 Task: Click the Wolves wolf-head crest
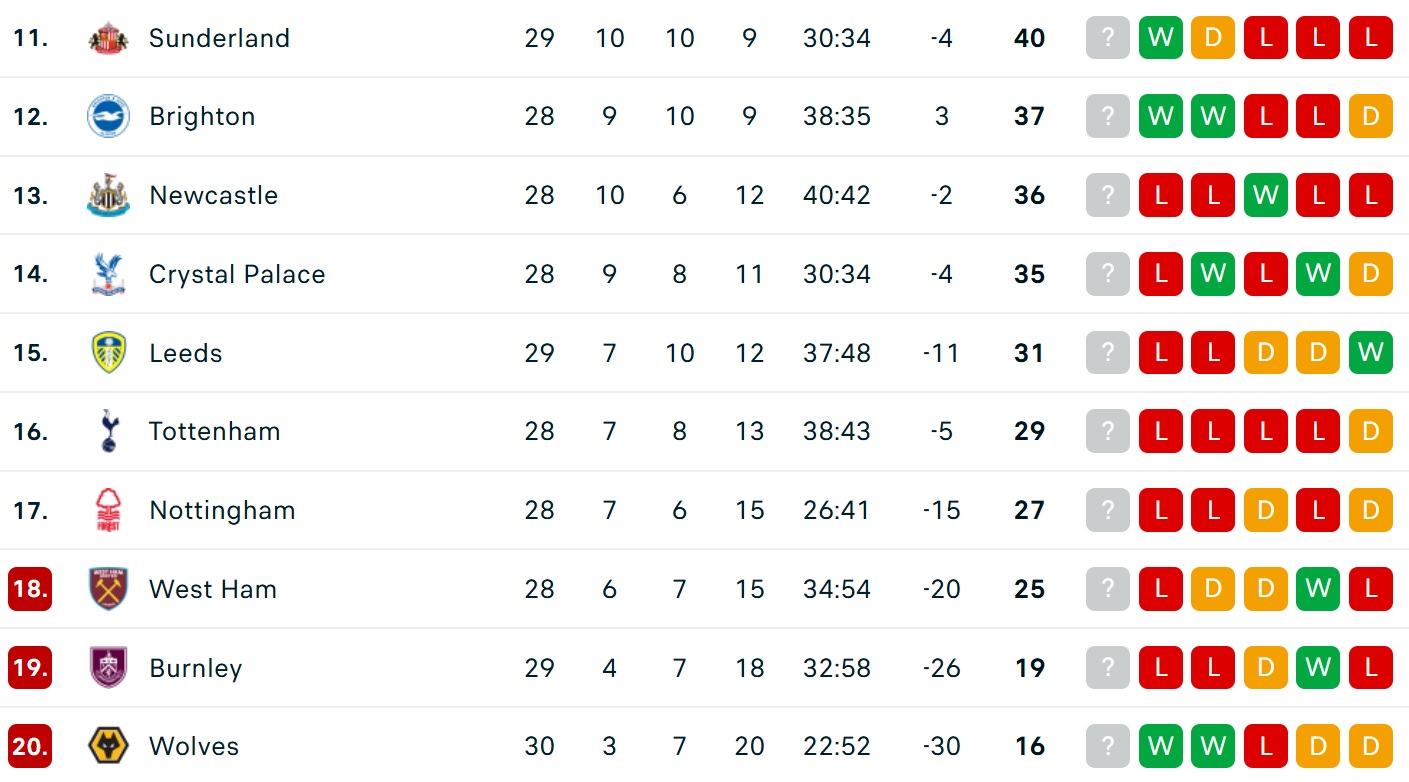[108, 746]
